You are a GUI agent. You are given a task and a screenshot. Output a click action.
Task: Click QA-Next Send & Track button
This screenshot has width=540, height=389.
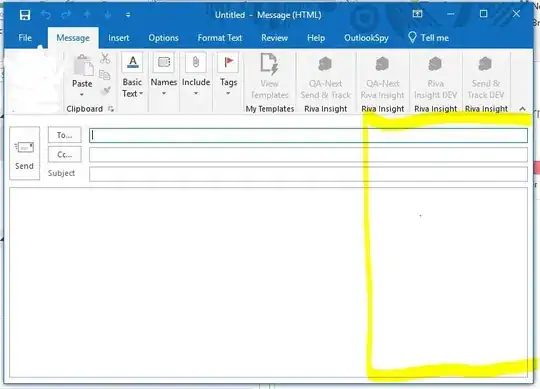point(325,78)
